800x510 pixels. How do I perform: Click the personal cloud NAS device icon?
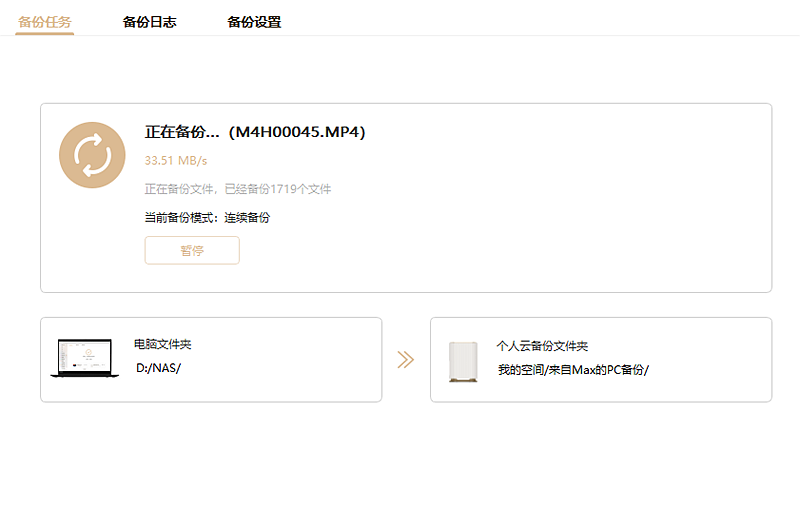point(463,362)
